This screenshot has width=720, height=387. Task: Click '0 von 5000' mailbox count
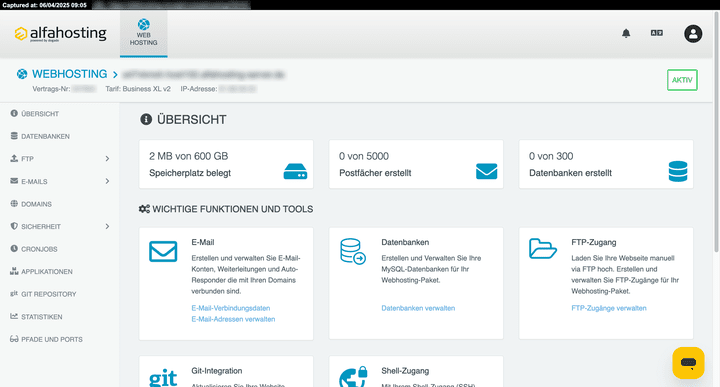364,156
